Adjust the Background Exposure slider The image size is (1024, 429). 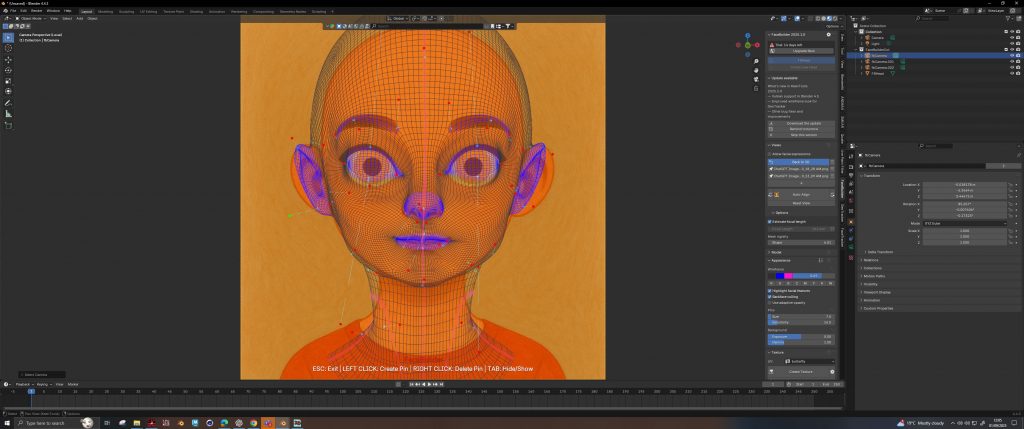(x=799, y=336)
